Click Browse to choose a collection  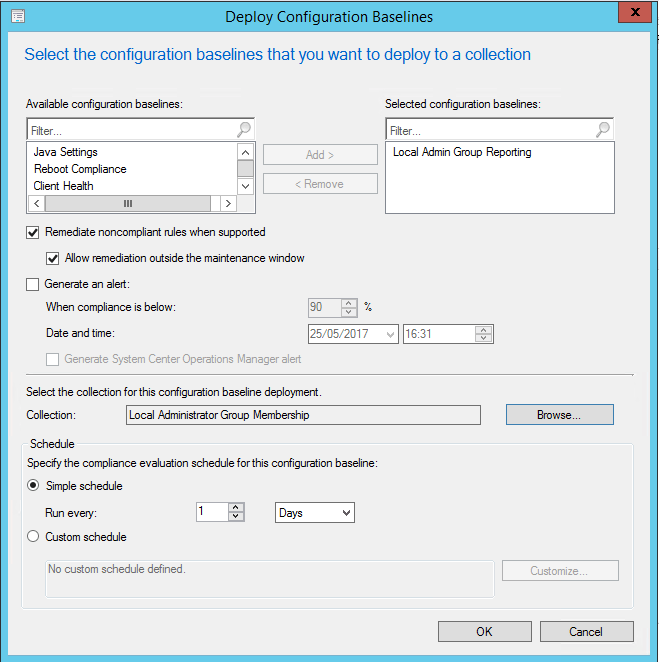(x=559, y=415)
